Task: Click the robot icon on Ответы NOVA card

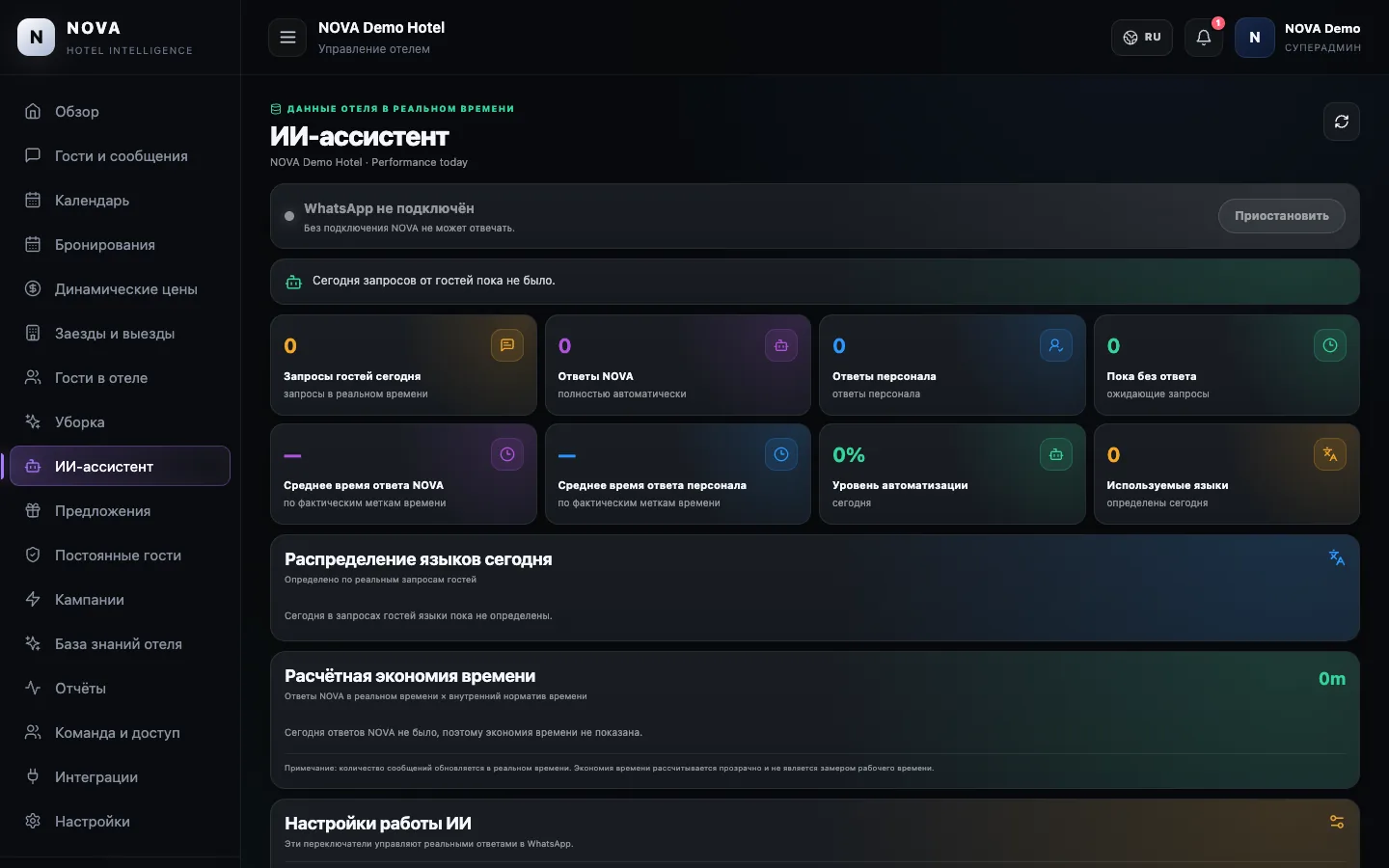Action: pos(781,345)
